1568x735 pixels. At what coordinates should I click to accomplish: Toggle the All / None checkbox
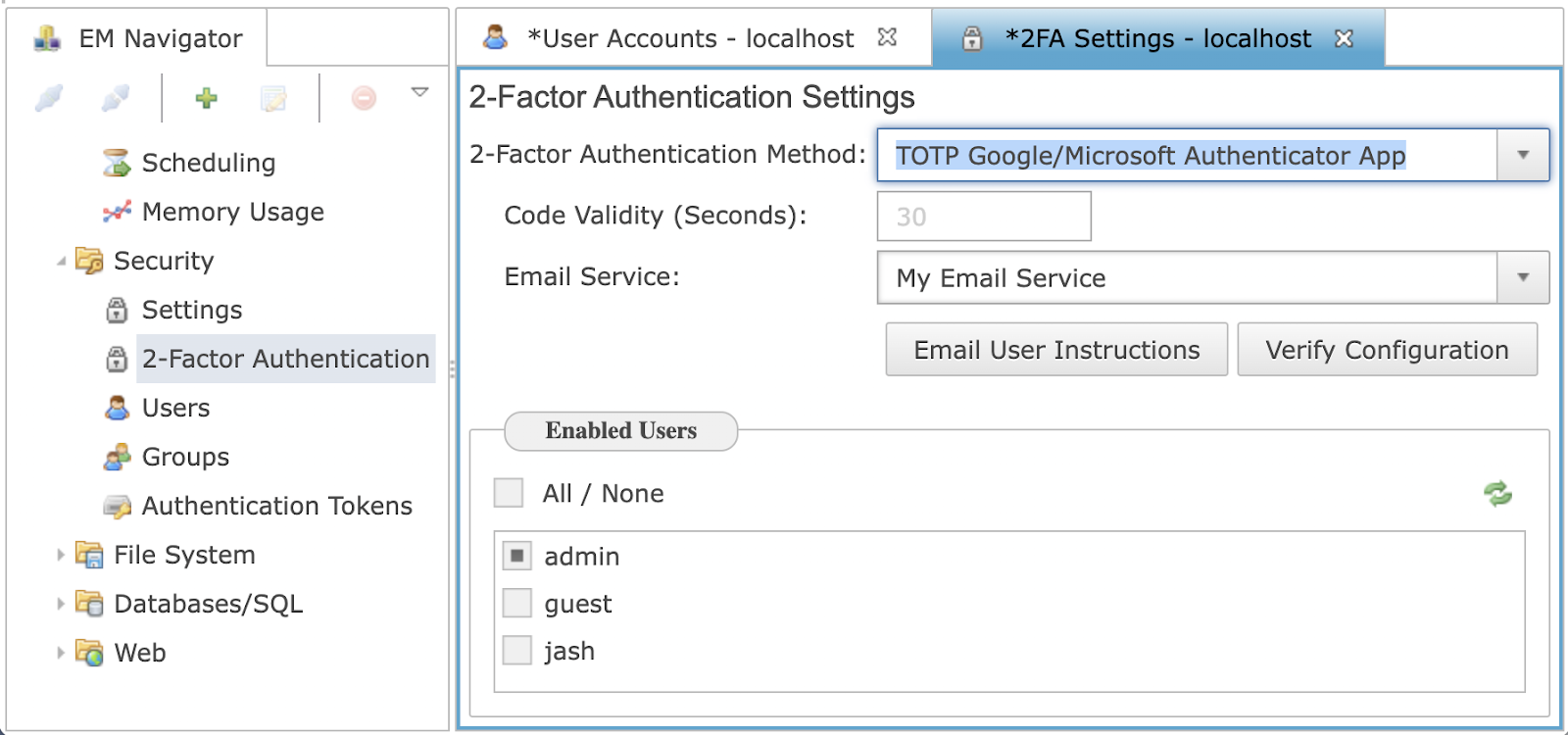509,493
